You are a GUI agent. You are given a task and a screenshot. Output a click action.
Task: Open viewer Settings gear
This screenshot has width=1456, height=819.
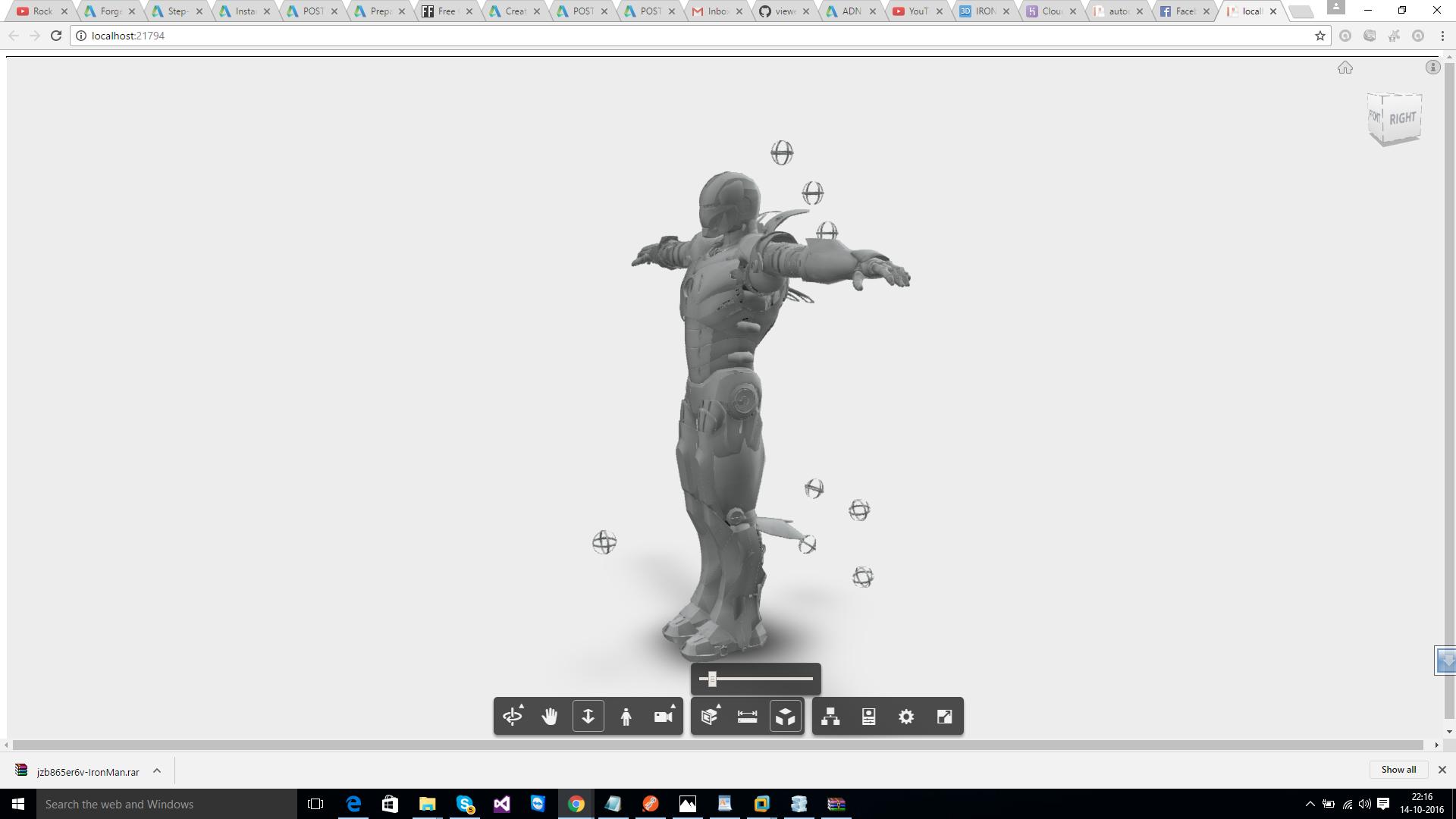pos(906,717)
